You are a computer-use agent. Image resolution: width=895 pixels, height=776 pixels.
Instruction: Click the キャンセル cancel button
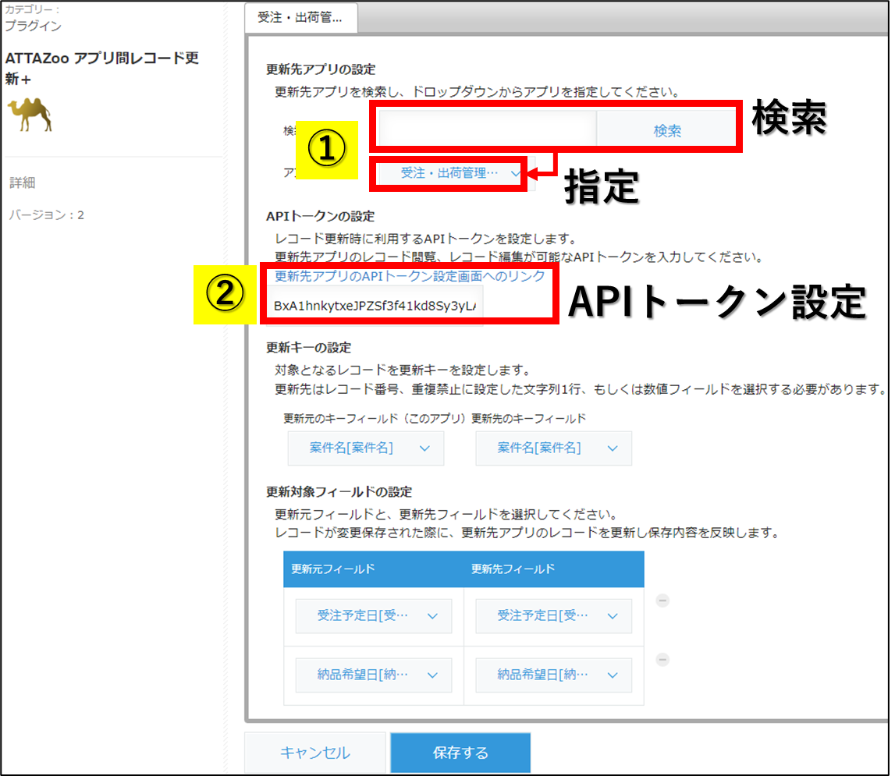point(315,752)
